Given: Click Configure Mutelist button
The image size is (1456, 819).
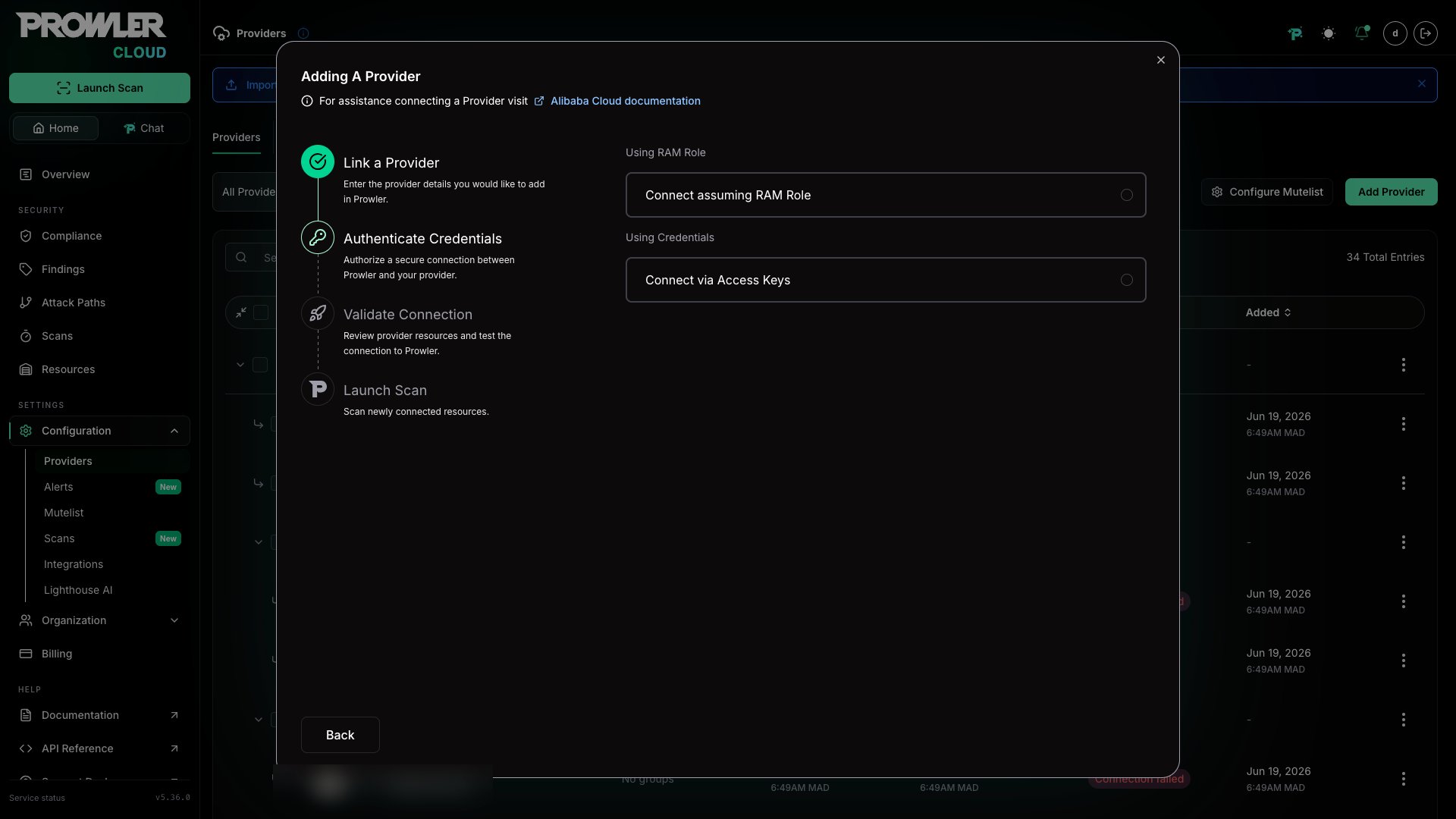Looking at the screenshot, I should point(1266,192).
